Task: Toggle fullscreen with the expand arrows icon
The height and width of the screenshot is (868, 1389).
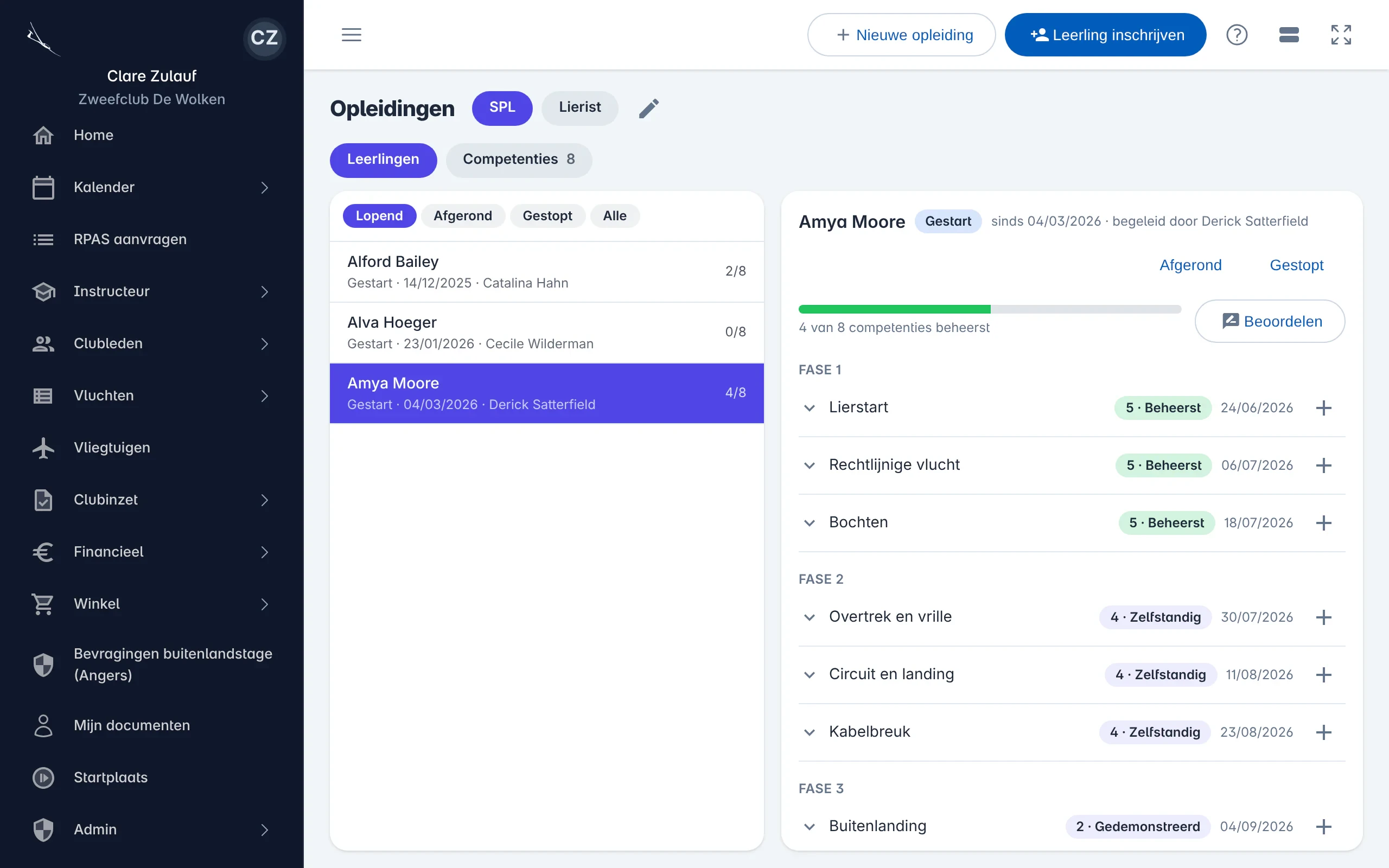Action: tap(1341, 34)
